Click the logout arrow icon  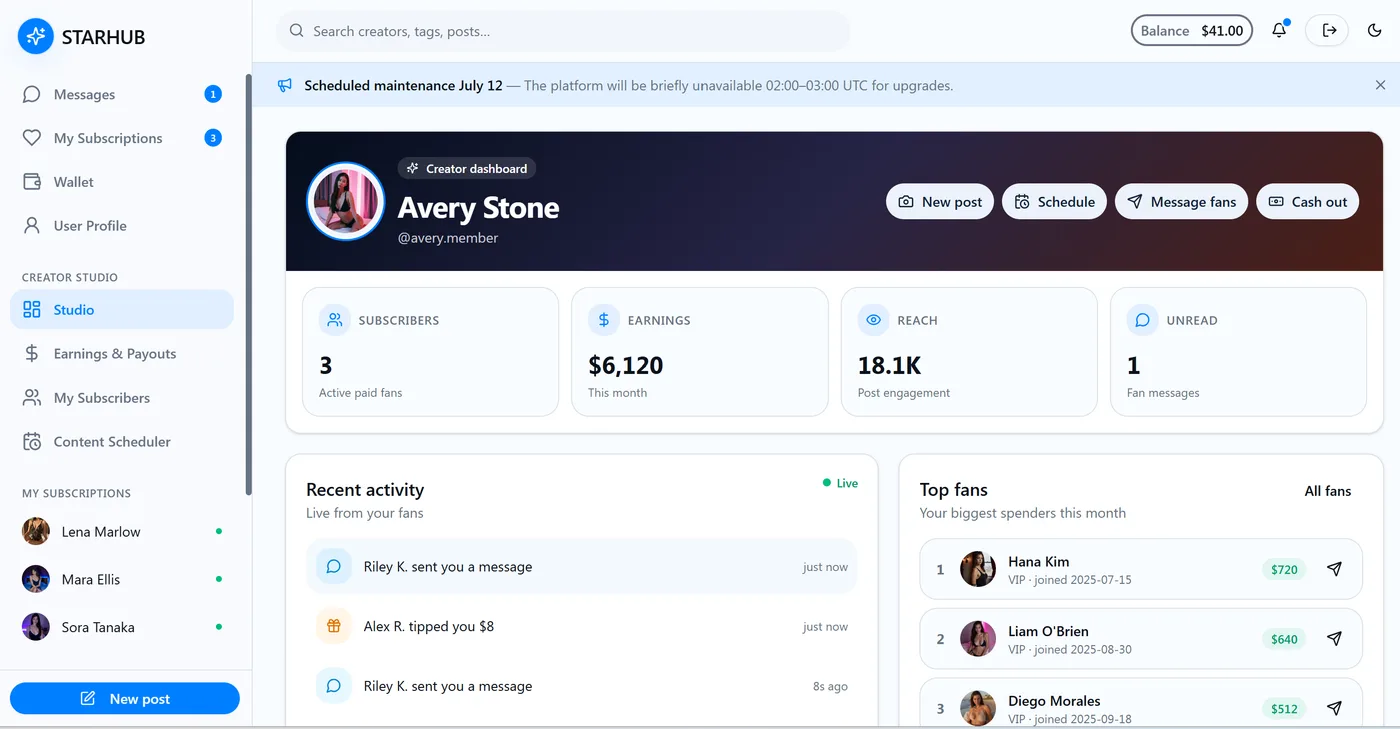coord(1329,31)
